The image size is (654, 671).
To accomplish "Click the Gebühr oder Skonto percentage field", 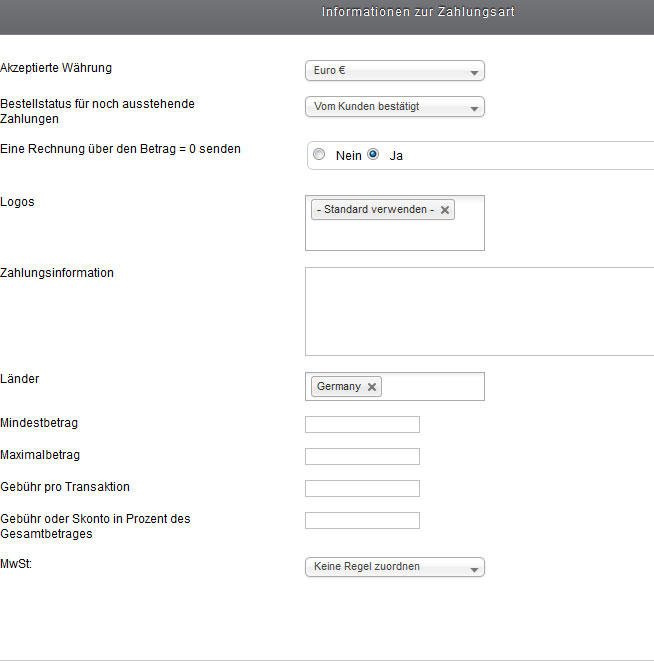I will coord(362,521).
